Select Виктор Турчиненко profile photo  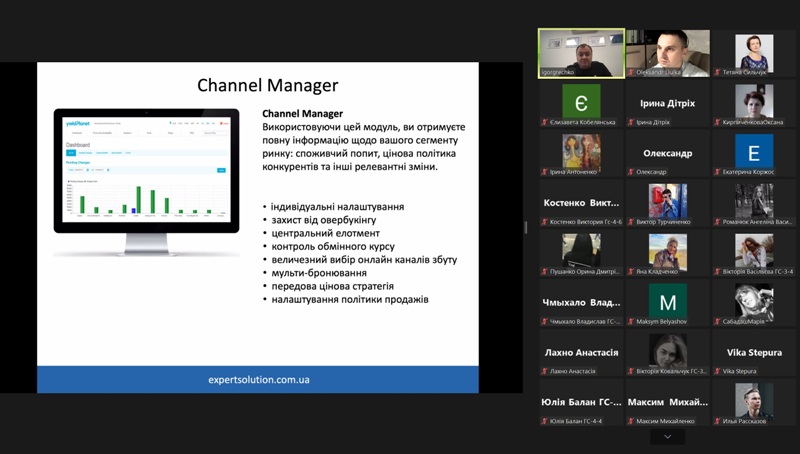[x=668, y=203]
